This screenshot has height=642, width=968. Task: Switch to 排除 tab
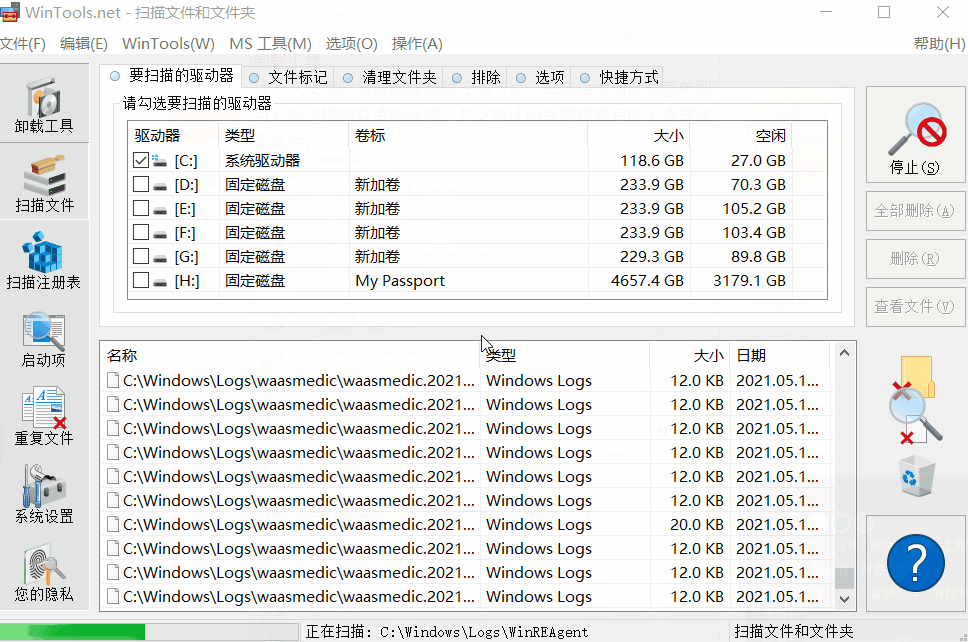476,78
